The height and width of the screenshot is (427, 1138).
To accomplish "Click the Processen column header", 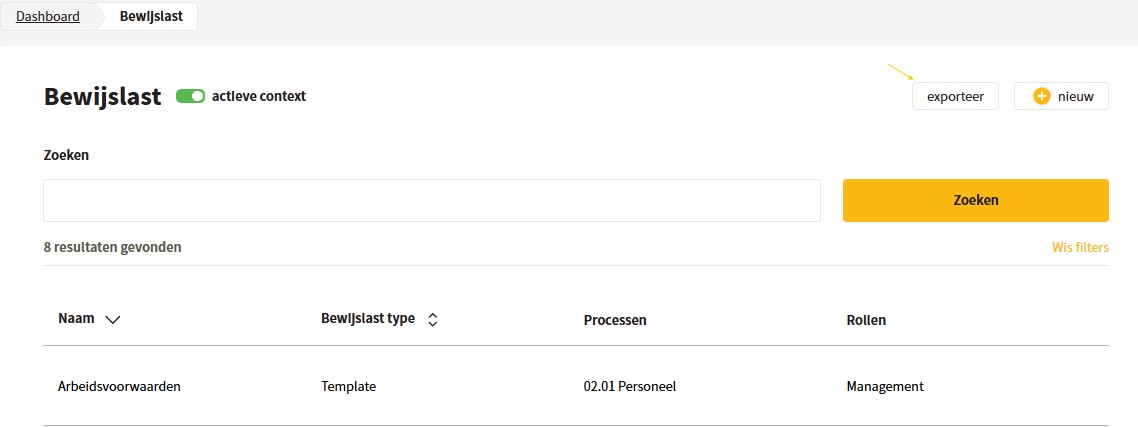I will click(615, 320).
